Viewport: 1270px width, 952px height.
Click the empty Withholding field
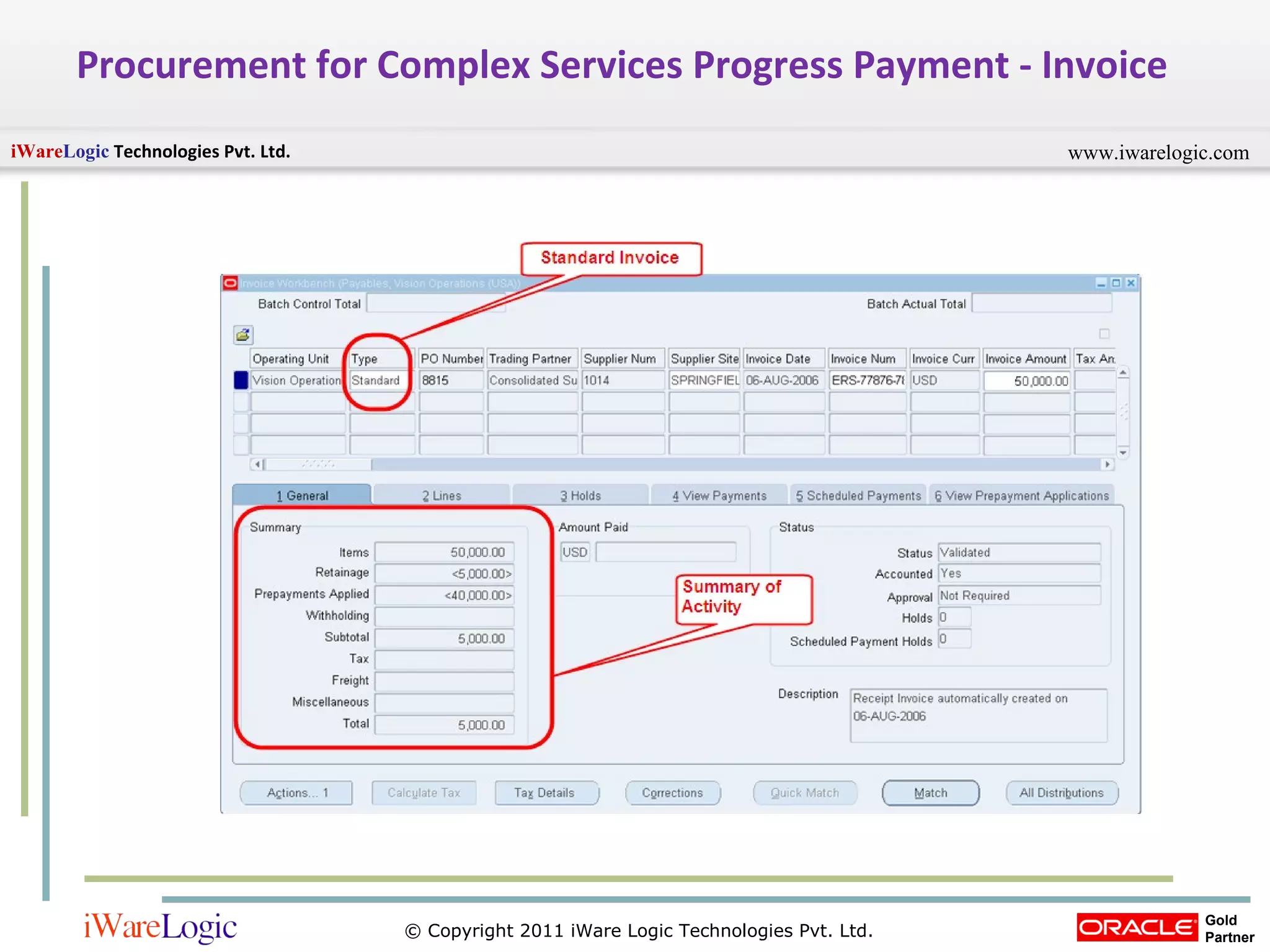[445, 617]
